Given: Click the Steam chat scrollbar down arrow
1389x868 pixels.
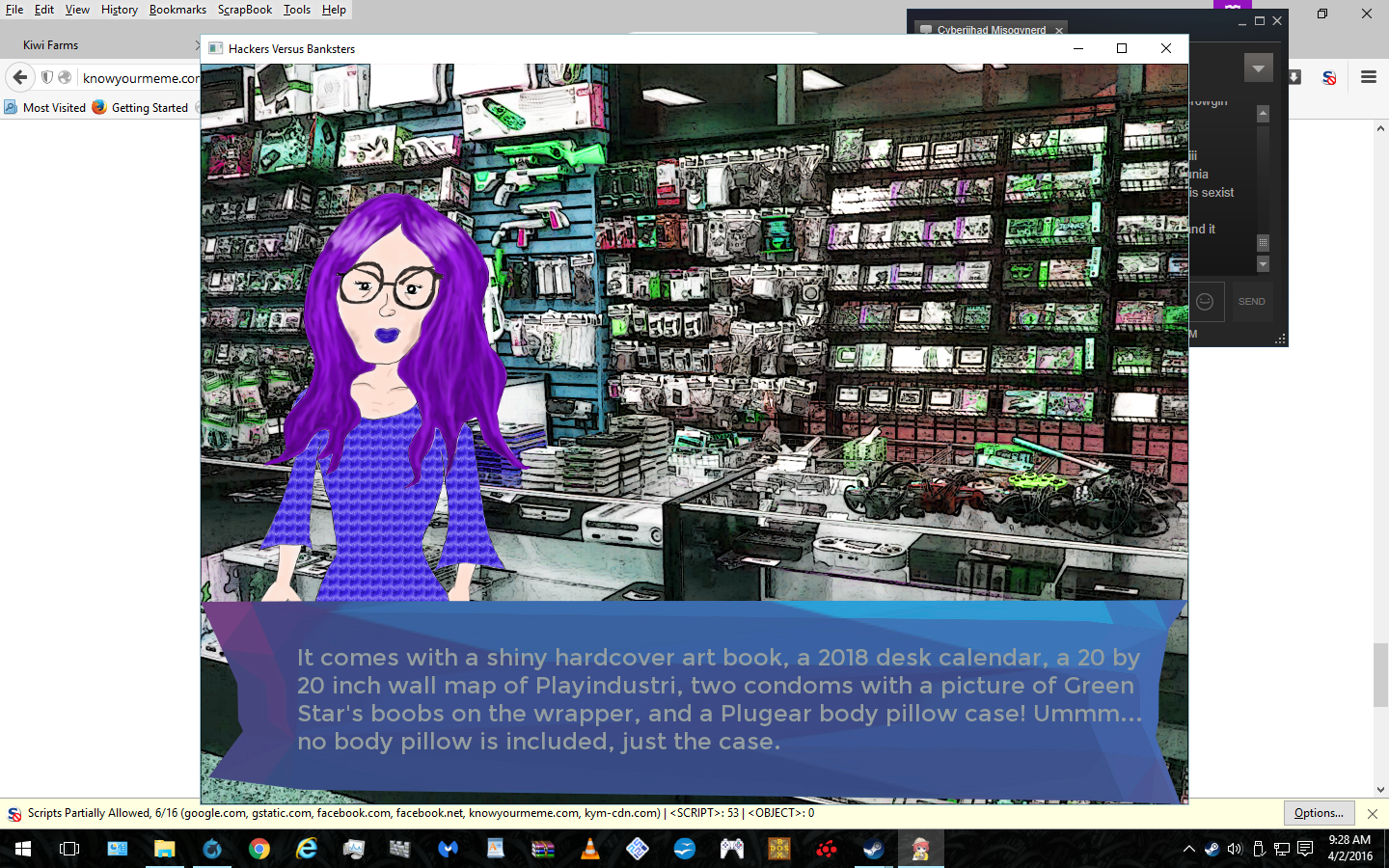Looking at the screenshot, I should pos(1263,264).
